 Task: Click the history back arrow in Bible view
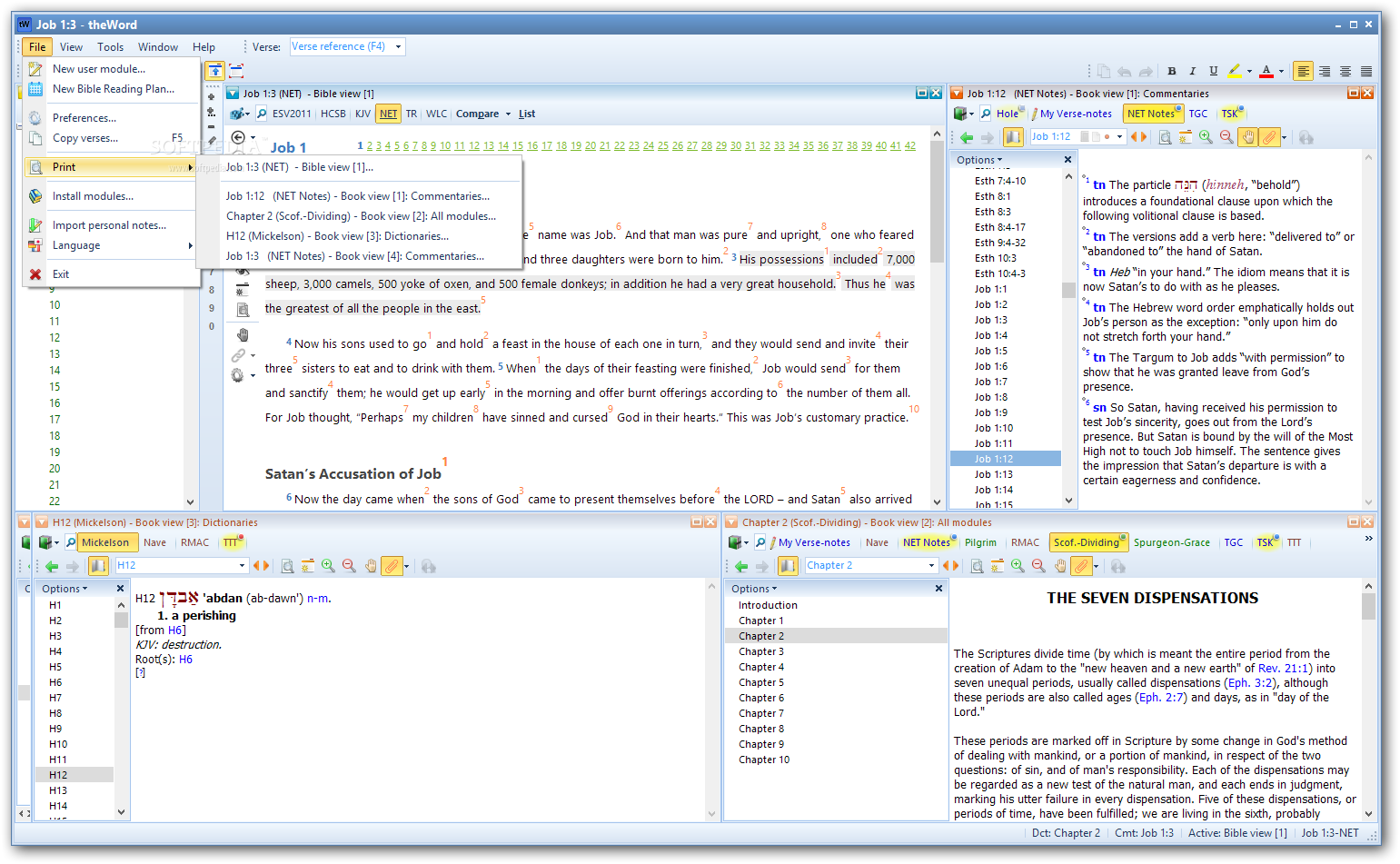[238, 137]
